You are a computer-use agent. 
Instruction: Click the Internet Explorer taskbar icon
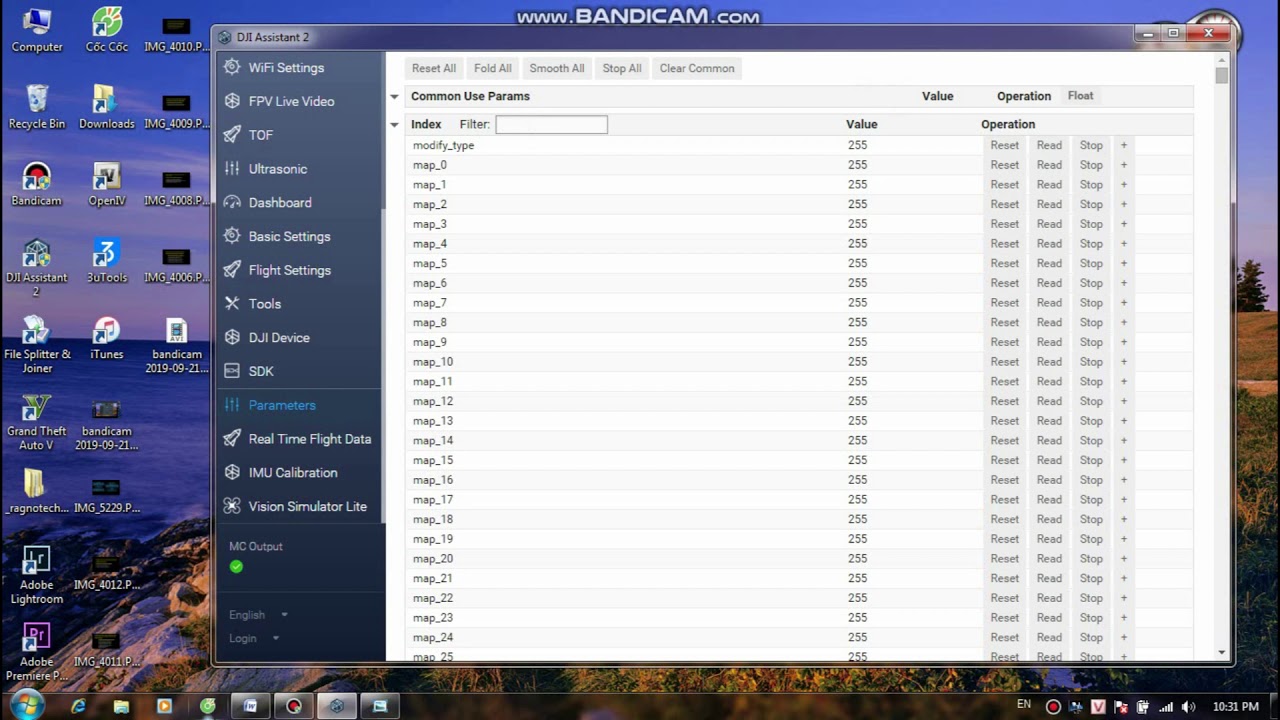point(78,706)
